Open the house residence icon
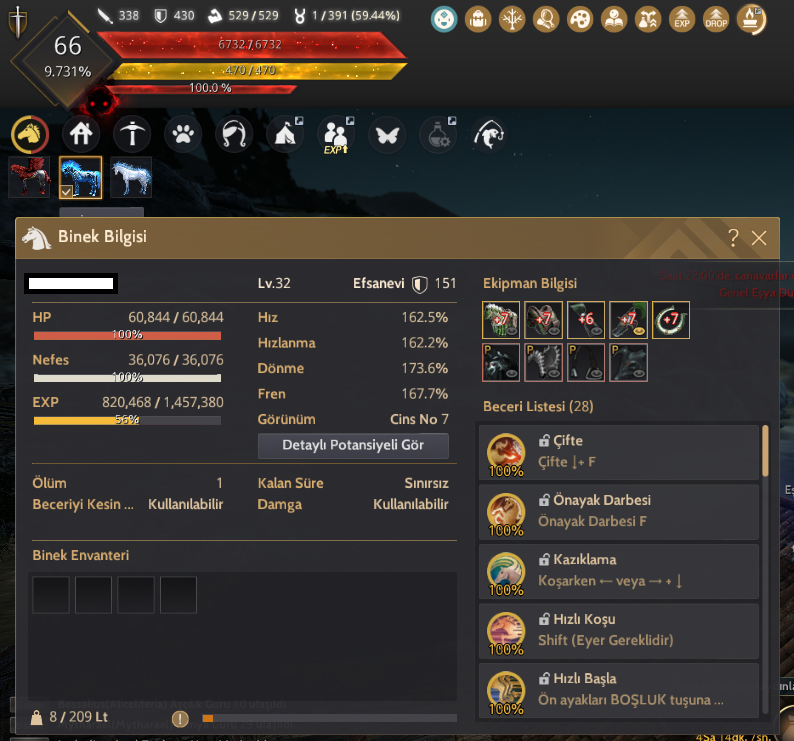This screenshot has width=794, height=741. coord(81,135)
